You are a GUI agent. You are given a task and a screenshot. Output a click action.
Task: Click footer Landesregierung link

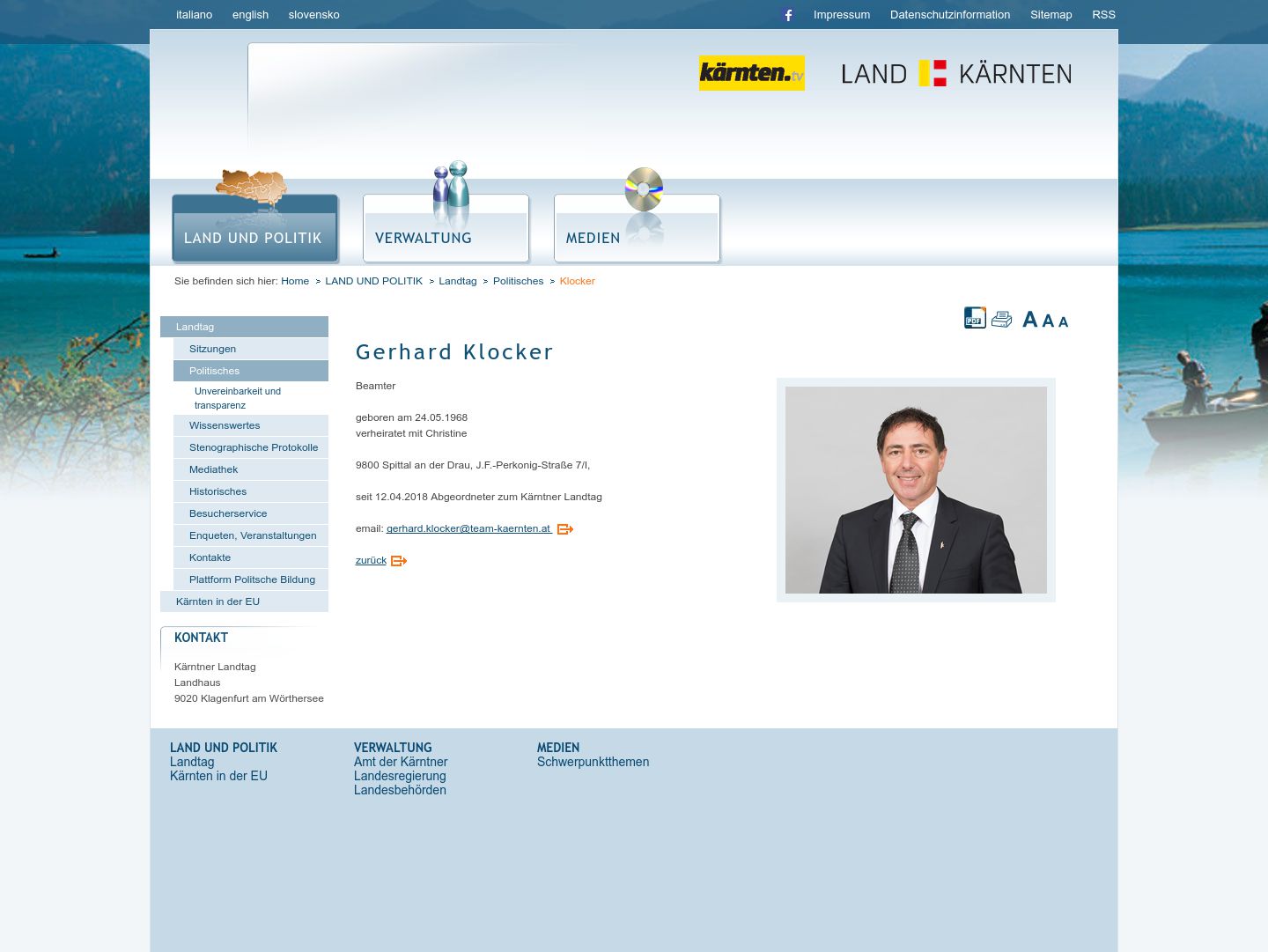[x=400, y=776]
